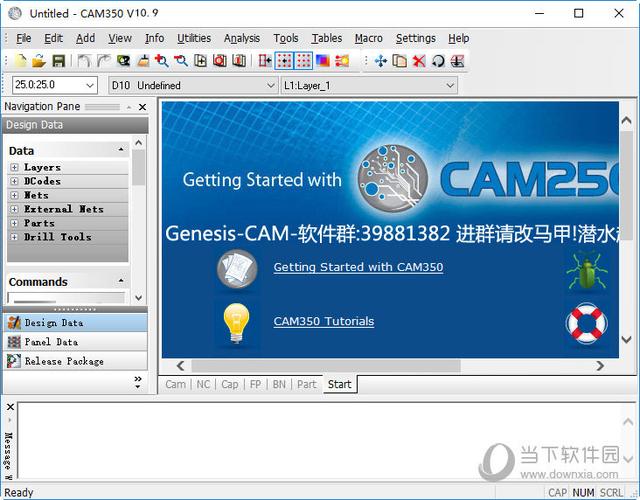The image size is (640, 500).
Task: Select the Release Package pane button
Action: coord(76,361)
